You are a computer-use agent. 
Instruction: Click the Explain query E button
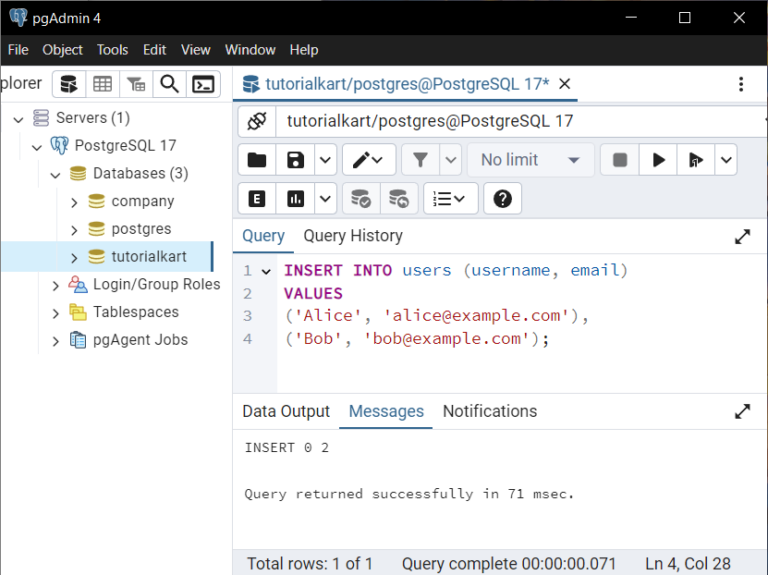(x=257, y=199)
